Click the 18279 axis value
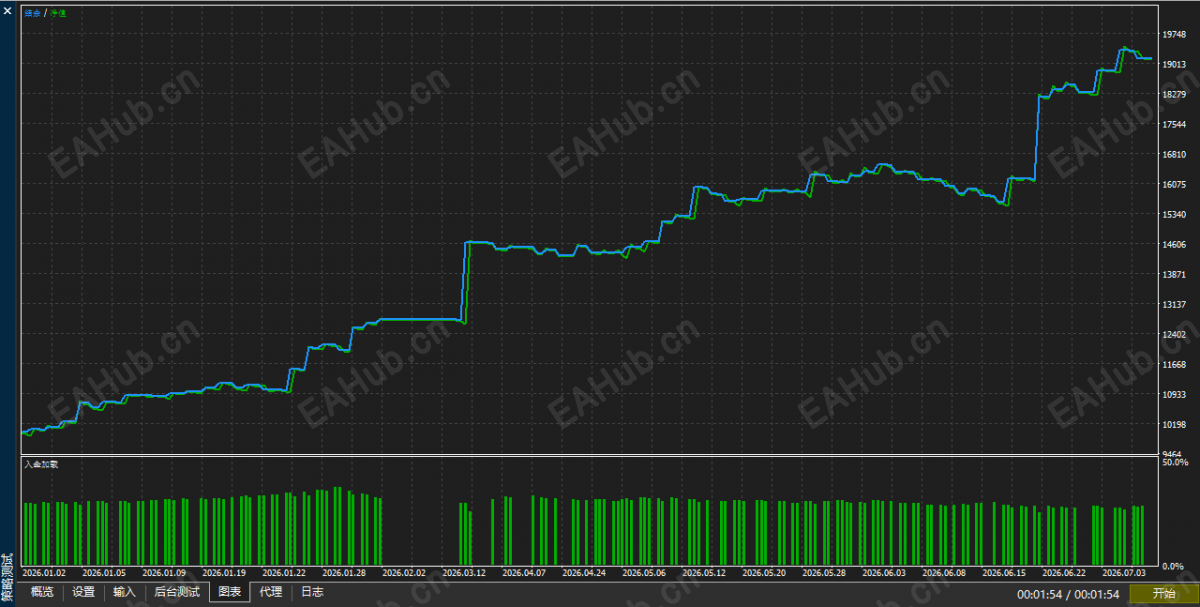Viewport: 1200px width, 607px height. click(1174, 94)
